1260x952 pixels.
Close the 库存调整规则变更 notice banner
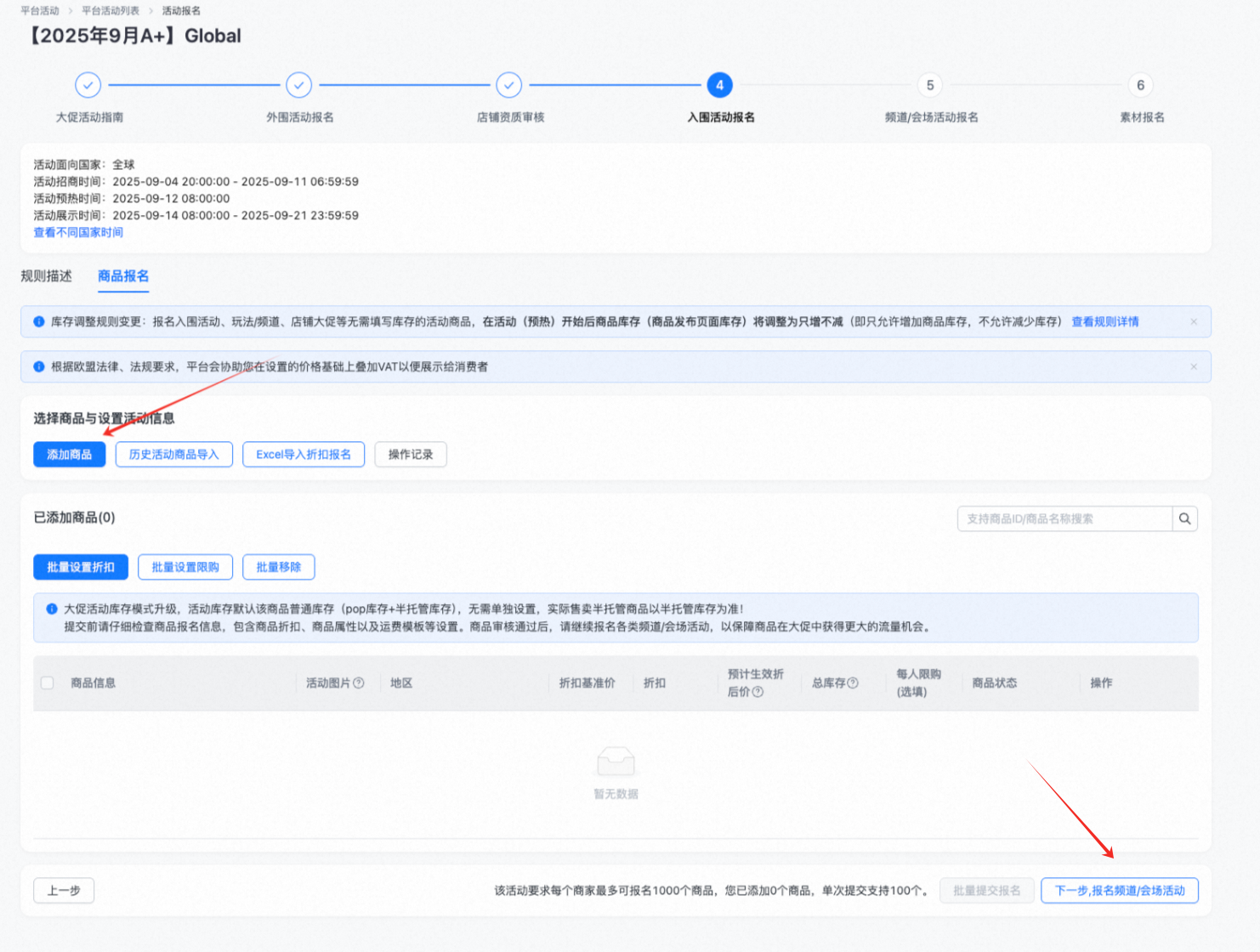[1194, 322]
